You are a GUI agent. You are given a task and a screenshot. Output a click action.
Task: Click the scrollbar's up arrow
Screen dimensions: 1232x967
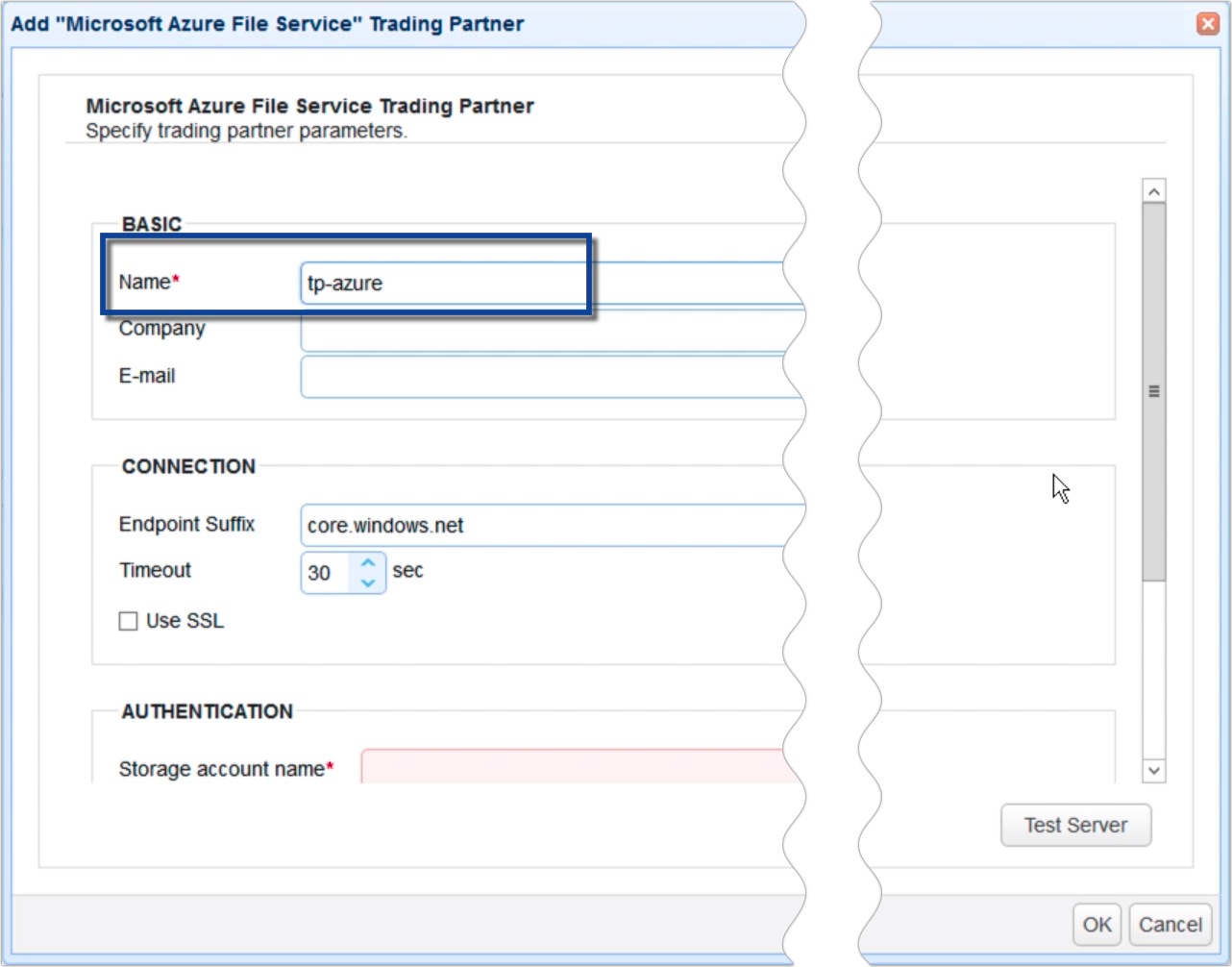[1152, 189]
